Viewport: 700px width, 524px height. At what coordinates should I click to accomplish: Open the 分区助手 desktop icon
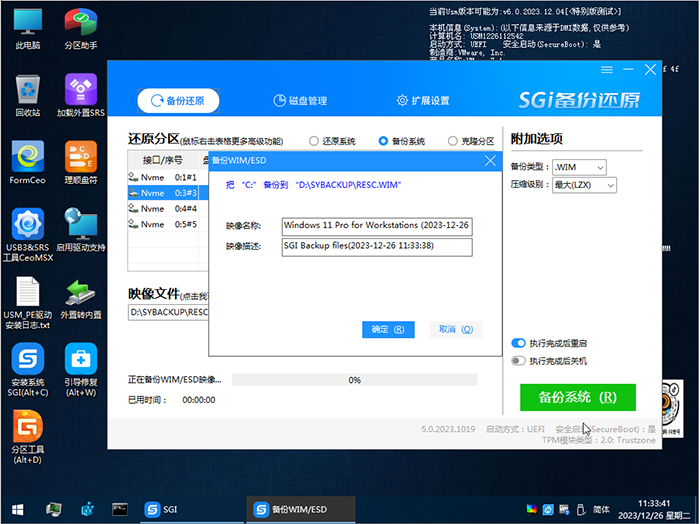81,29
